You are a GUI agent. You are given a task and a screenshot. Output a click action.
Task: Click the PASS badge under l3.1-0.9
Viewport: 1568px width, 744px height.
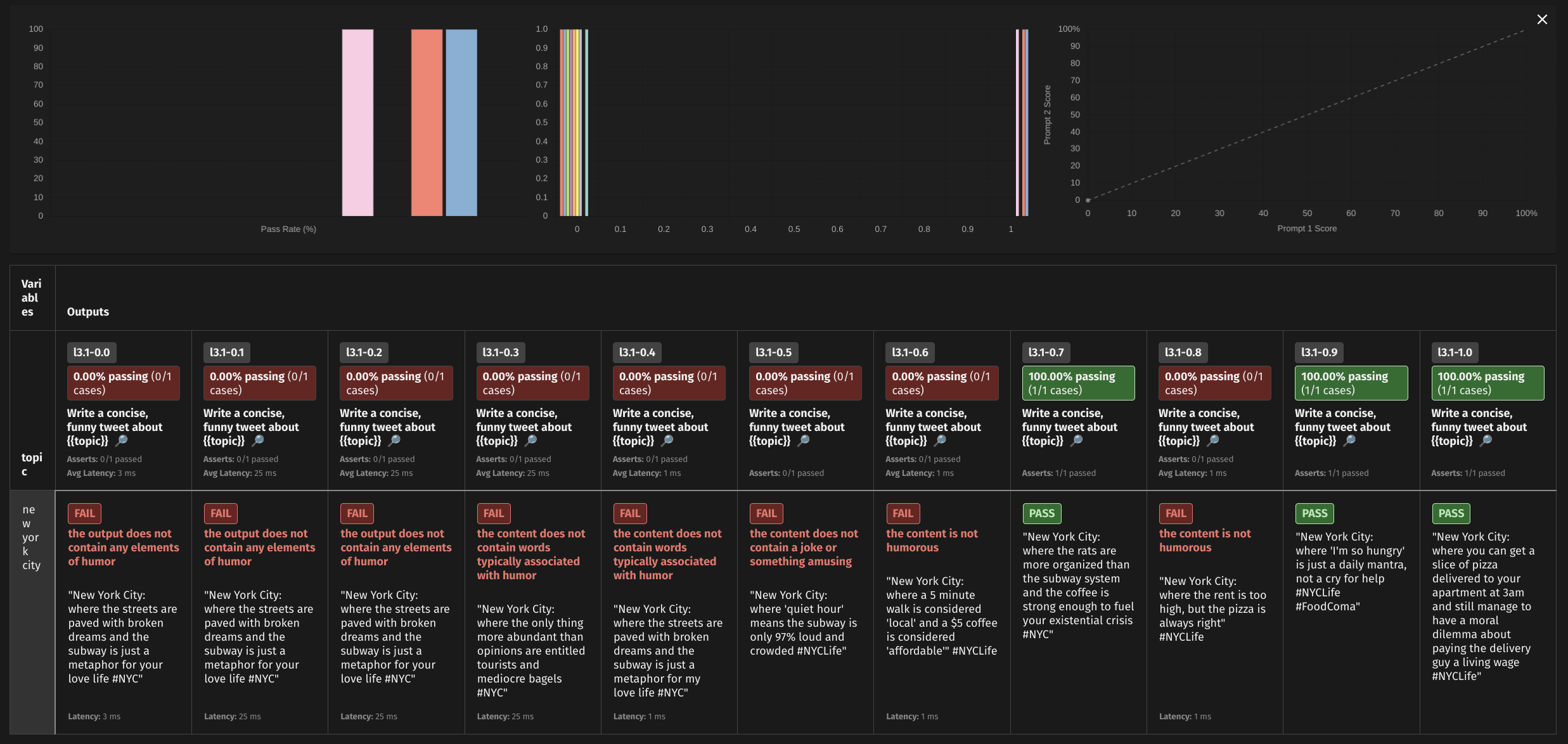coord(1314,513)
